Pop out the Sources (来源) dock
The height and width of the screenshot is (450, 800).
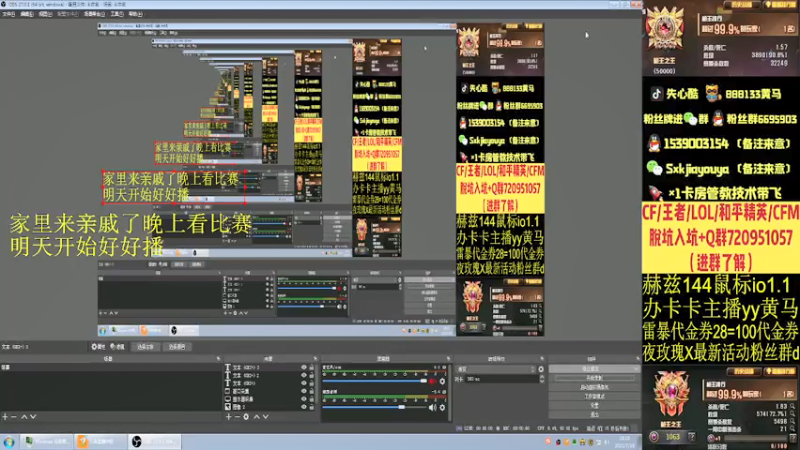click(x=315, y=359)
